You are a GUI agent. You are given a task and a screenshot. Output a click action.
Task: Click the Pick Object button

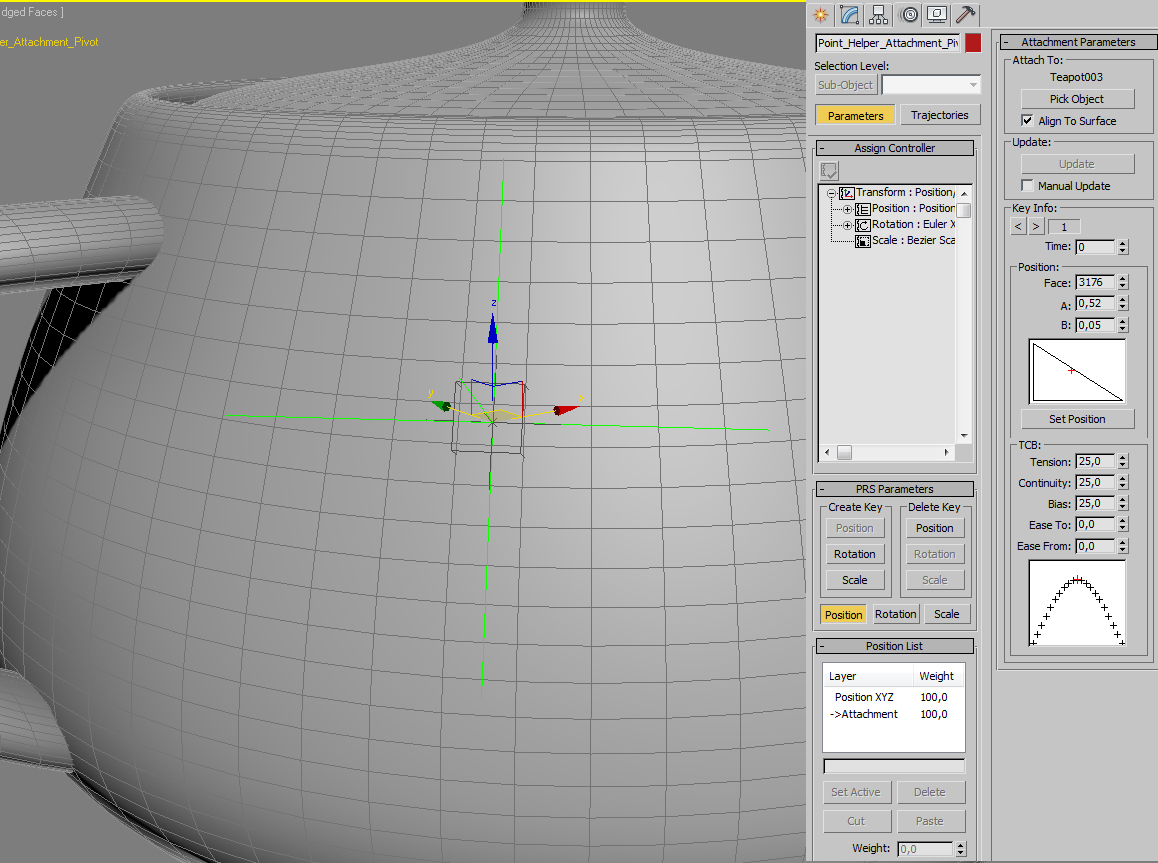(1077, 99)
